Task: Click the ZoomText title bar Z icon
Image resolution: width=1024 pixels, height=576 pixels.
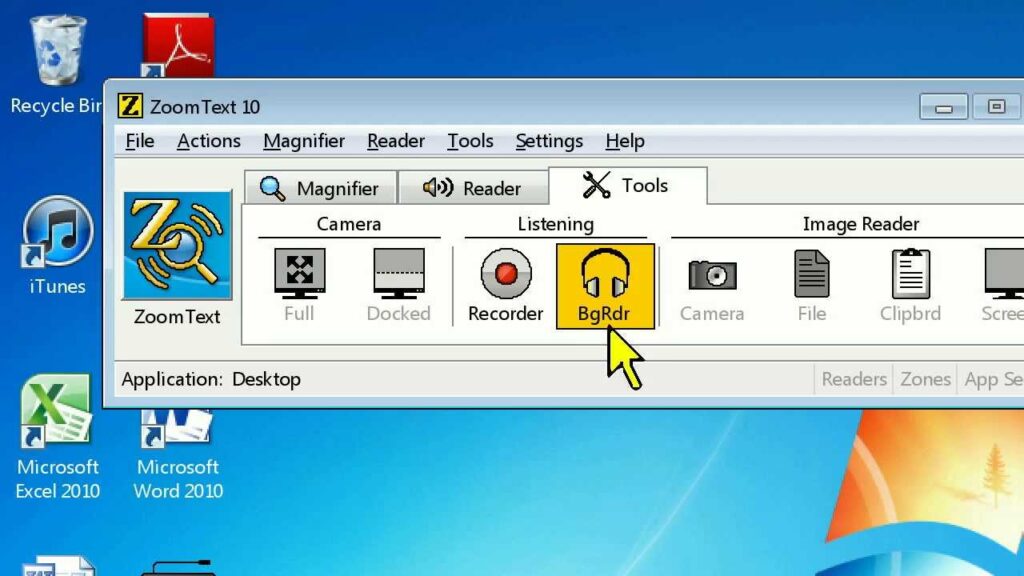Action: click(130, 106)
